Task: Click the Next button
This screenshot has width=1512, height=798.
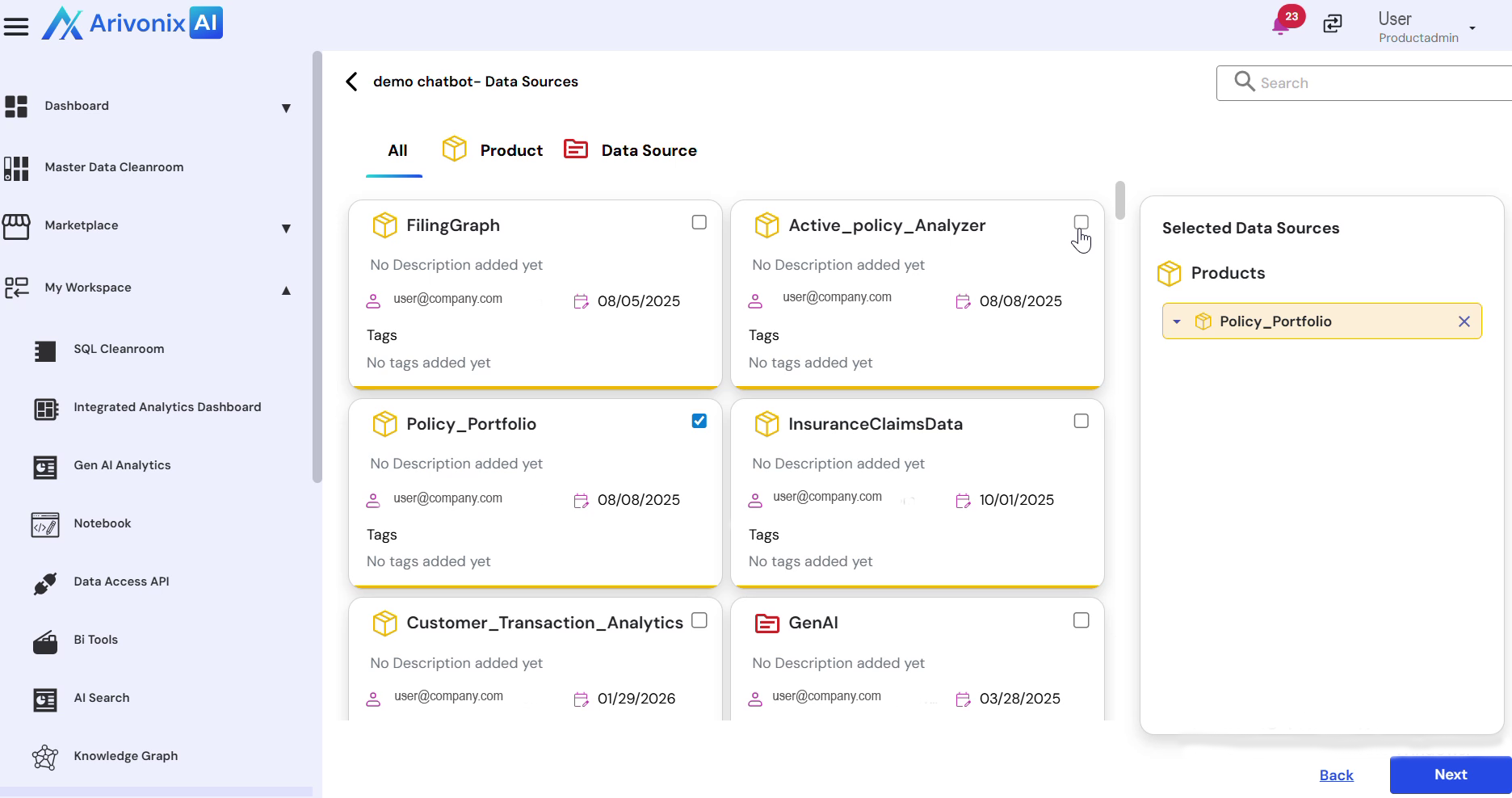Action: (1450, 775)
